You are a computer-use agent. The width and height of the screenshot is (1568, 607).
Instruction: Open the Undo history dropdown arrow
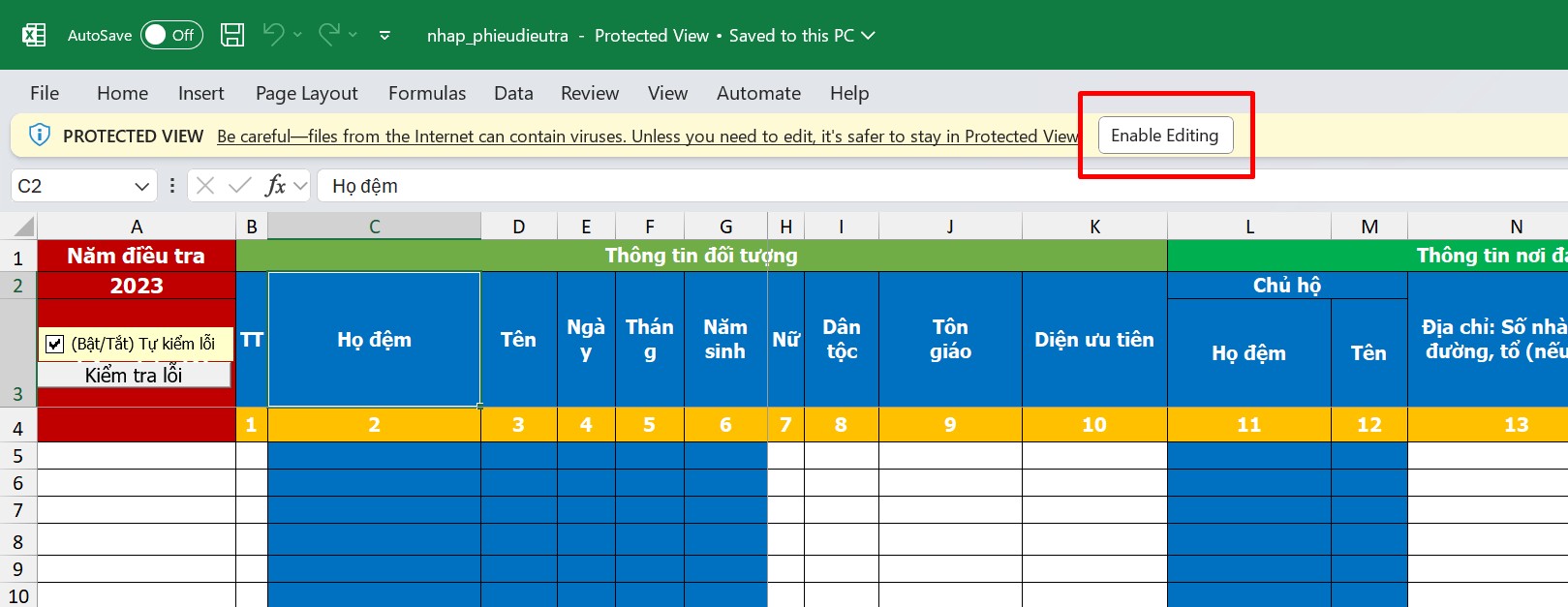297,36
